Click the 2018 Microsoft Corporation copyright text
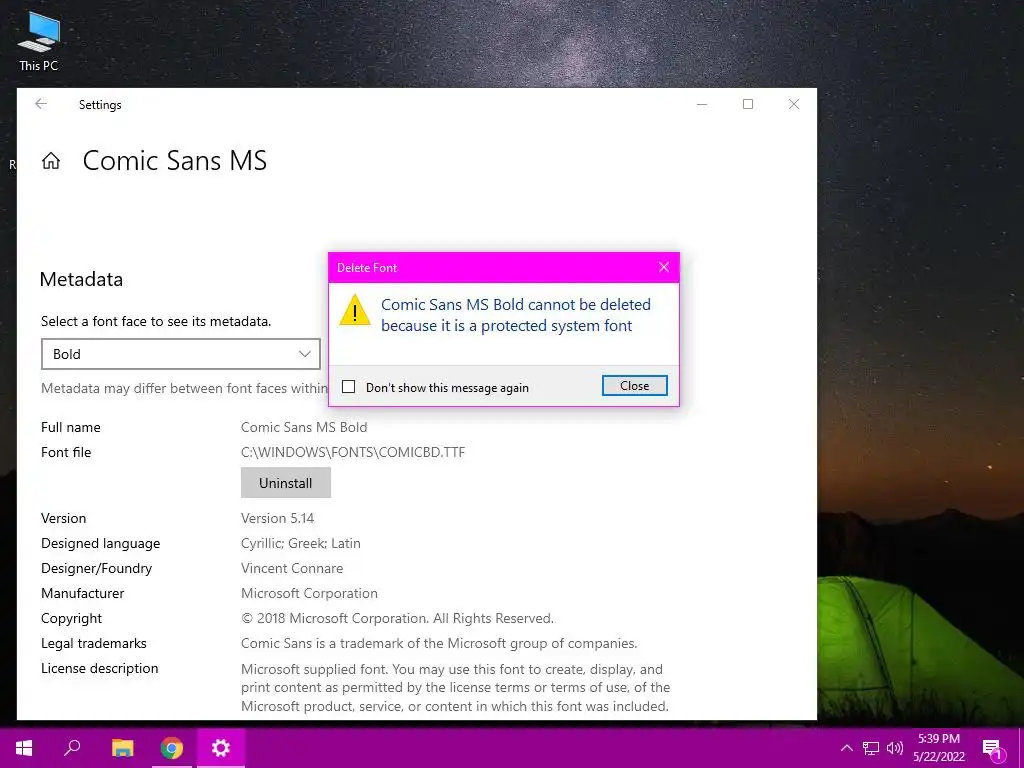This screenshot has width=1024, height=768. [x=397, y=618]
